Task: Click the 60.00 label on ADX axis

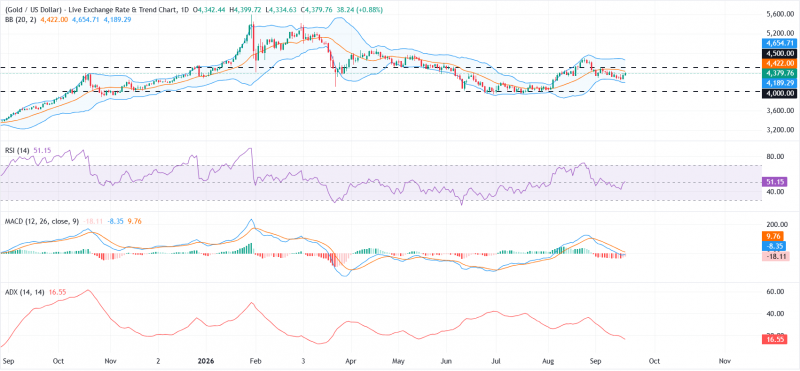Action: tap(776, 292)
